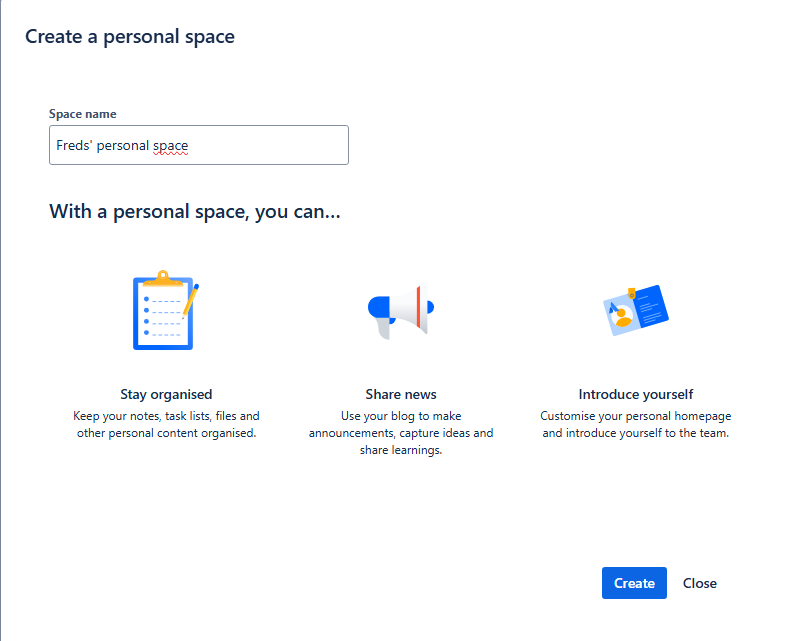The height and width of the screenshot is (641, 798).
Task: Click the misspelled word 'space' in field
Action: coord(170,146)
